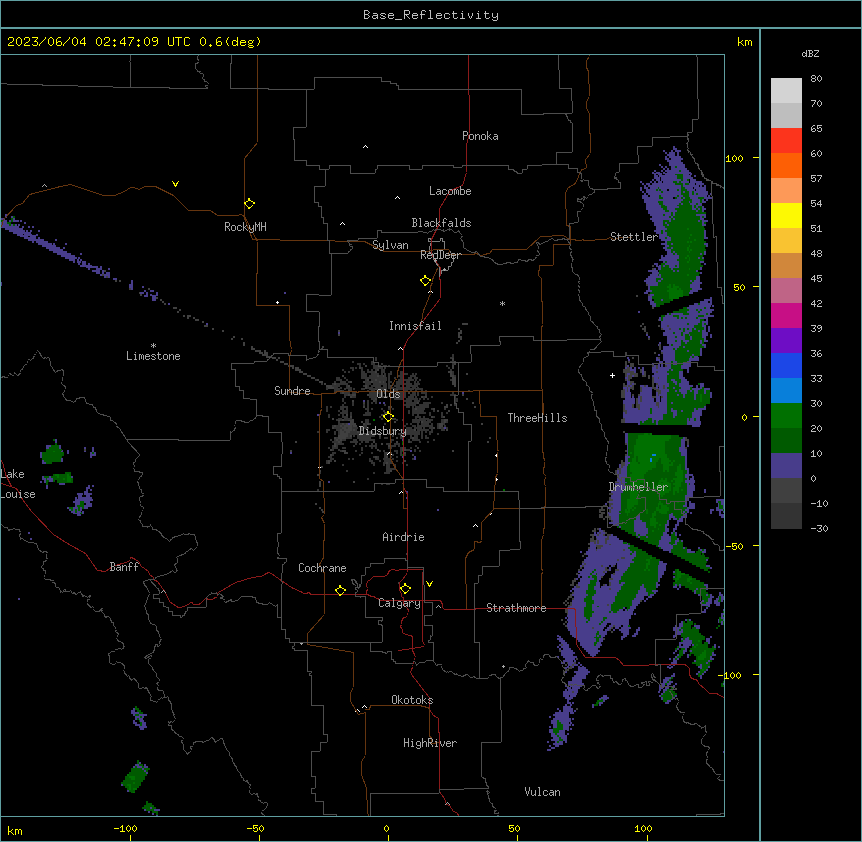Click the Airdrie town label
This screenshot has width=862, height=842.
pyautogui.click(x=403, y=537)
